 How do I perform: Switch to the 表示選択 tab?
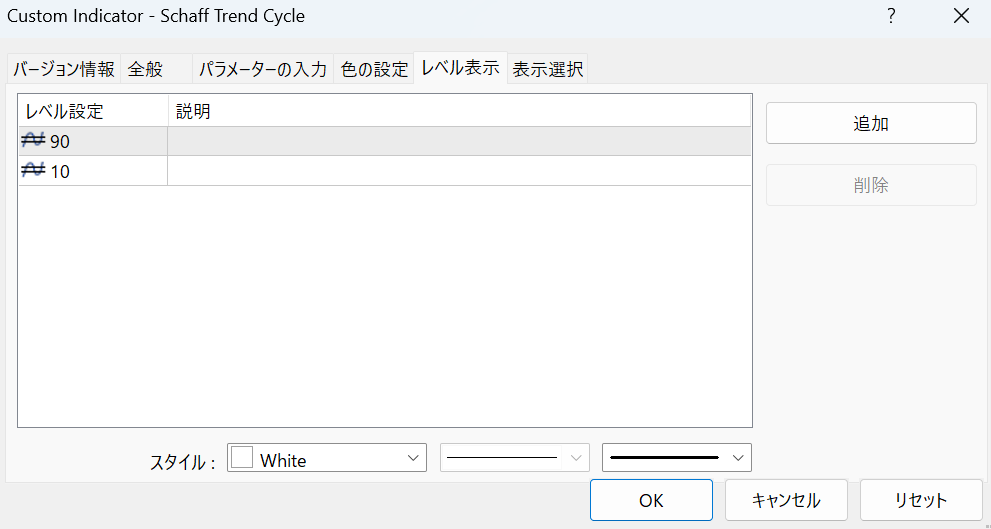tap(547, 69)
